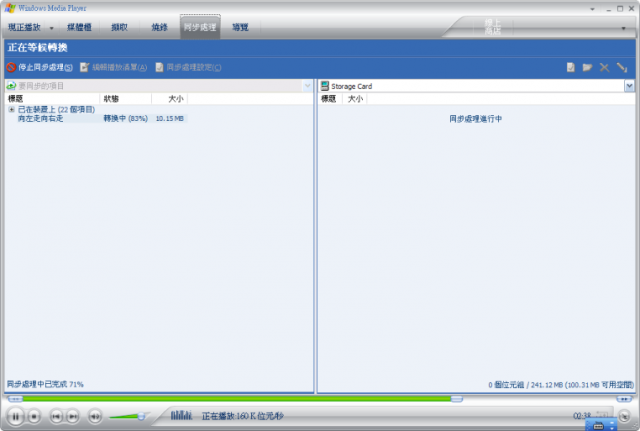Switch to the Rip tab
The width and height of the screenshot is (640, 431).
point(119,27)
